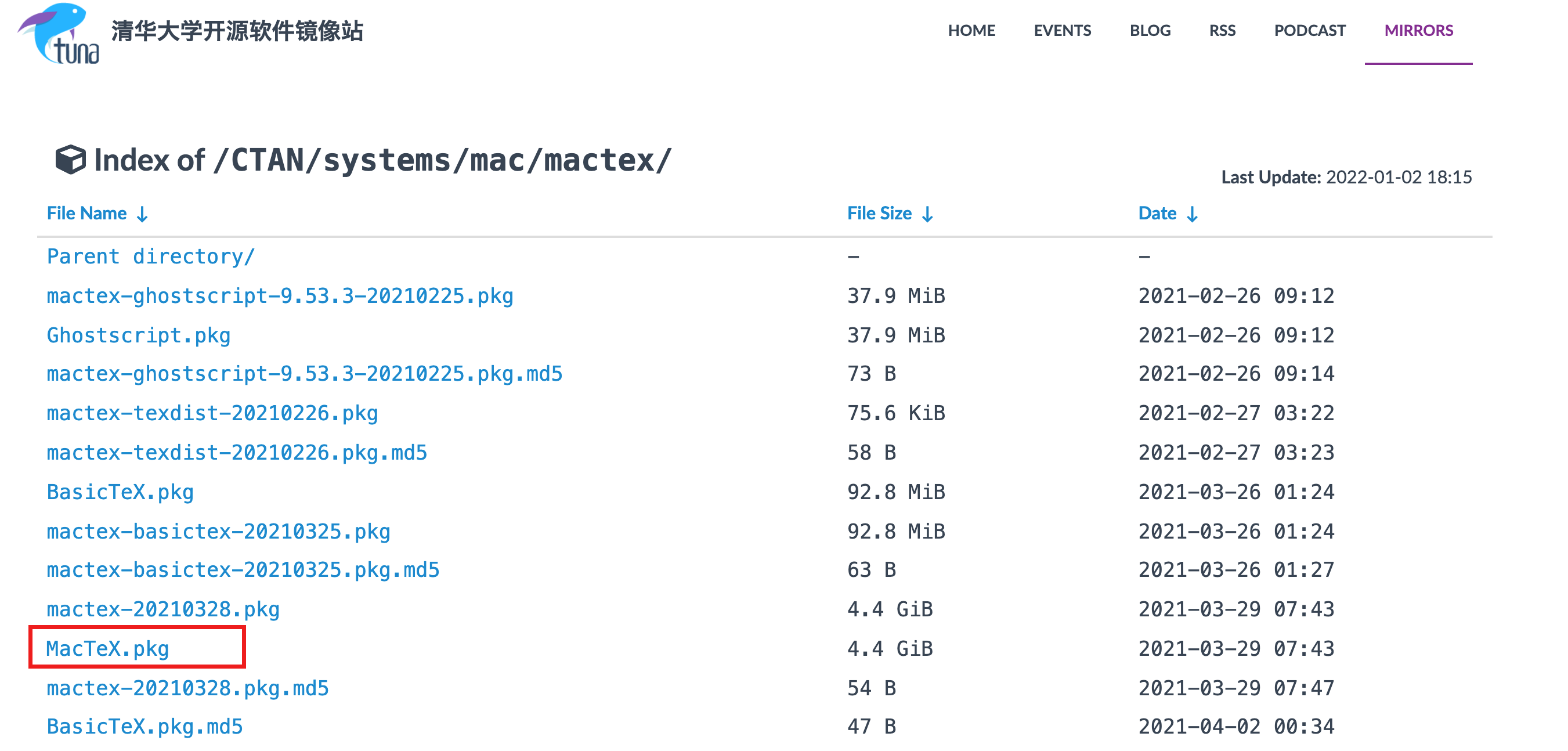Download MacTeX.pkg
Image resolution: width=1568 pixels, height=751 pixels.
tap(108, 649)
